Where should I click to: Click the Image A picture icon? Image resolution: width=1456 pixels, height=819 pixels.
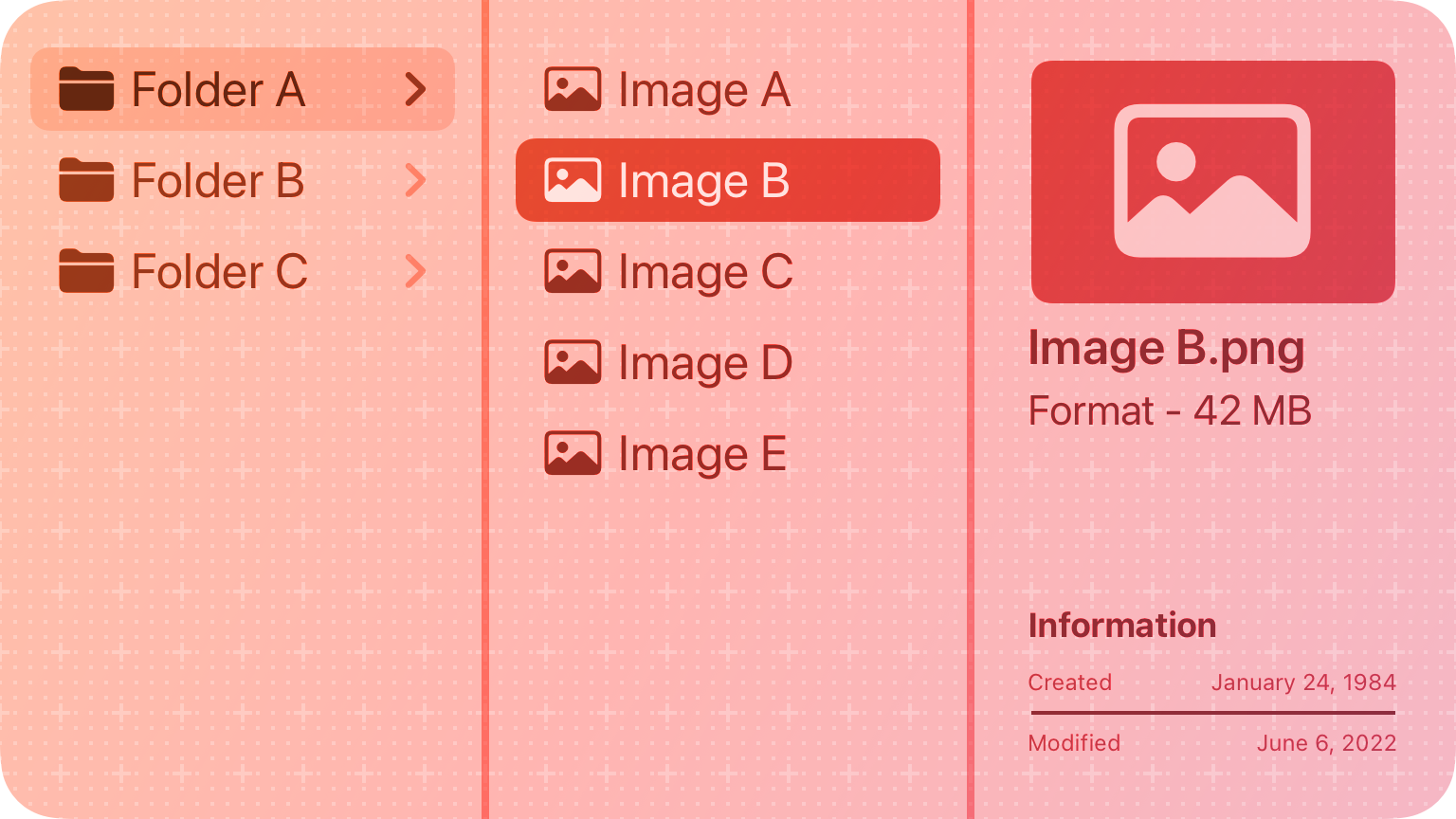(x=573, y=89)
